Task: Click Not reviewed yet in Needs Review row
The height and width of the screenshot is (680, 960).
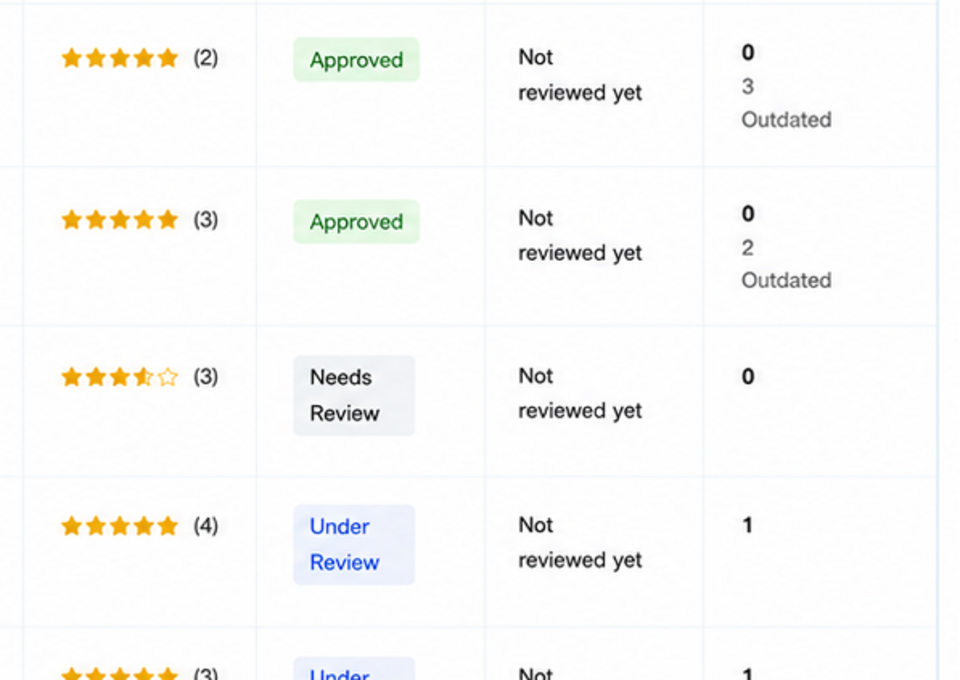Action: click(580, 393)
